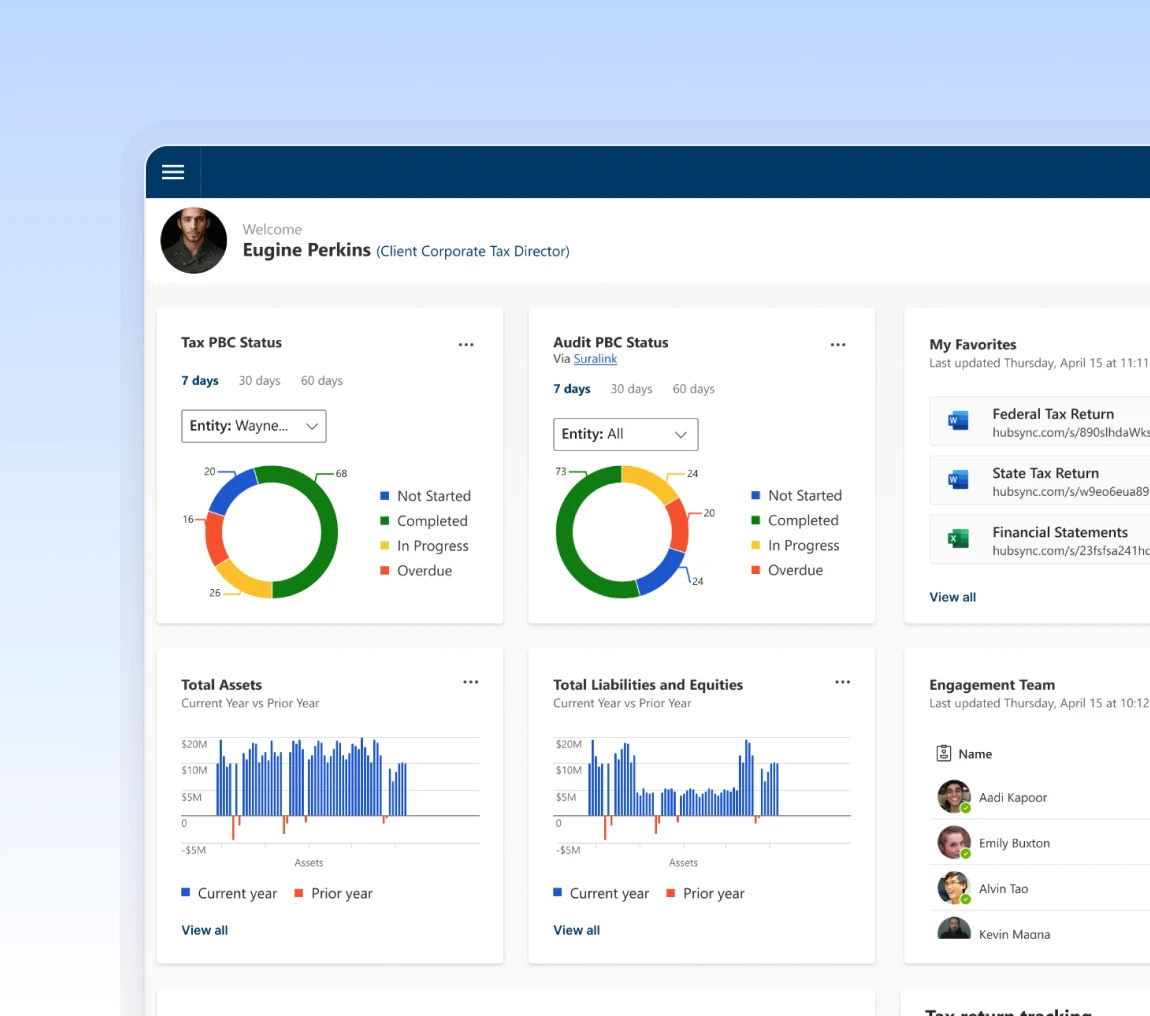The height and width of the screenshot is (1016, 1150).
Task: Select Emily Buxton name in team list
Action: tap(1014, 843)
